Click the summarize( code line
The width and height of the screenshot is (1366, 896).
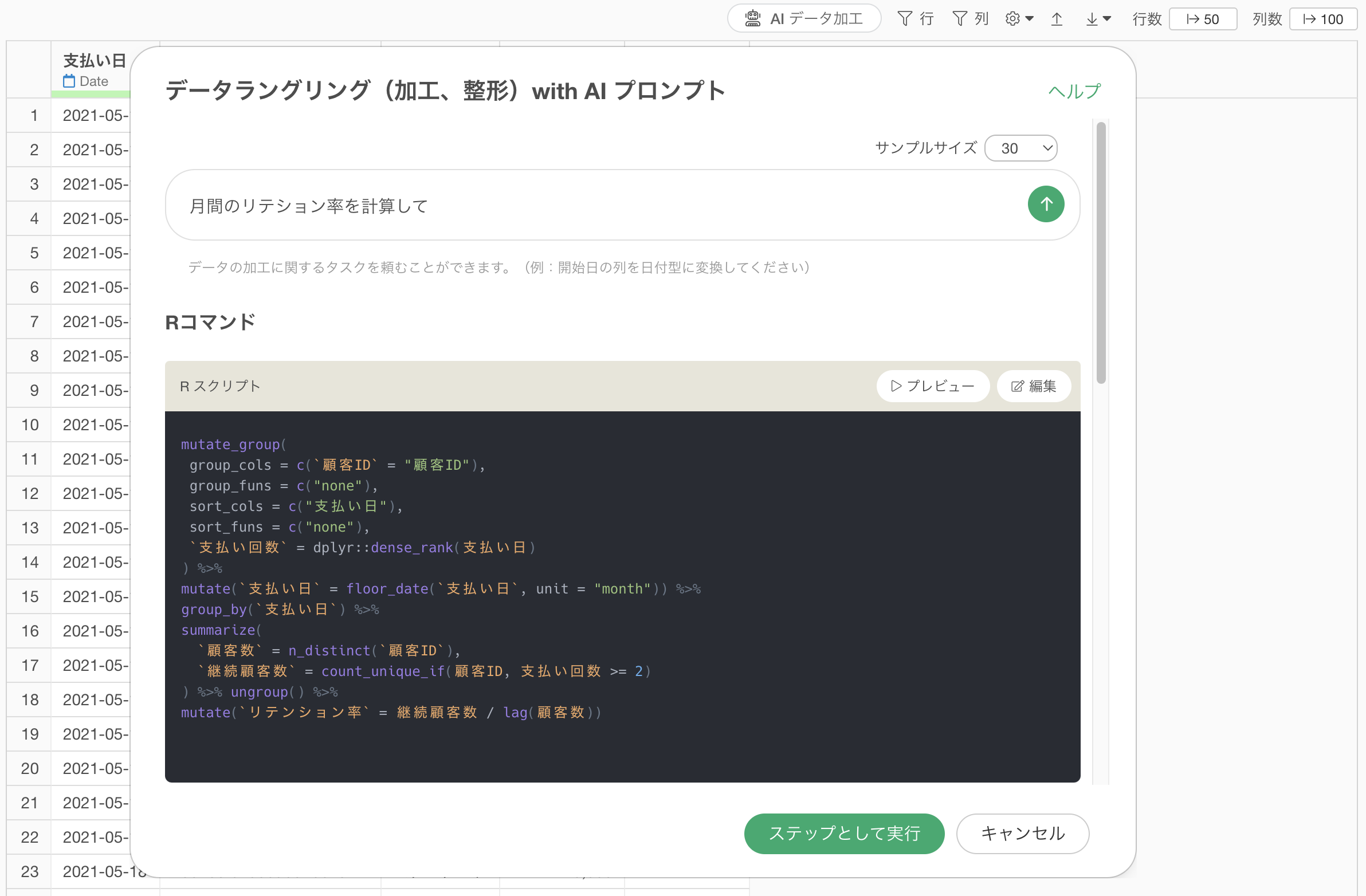click(x=221, y=630)
